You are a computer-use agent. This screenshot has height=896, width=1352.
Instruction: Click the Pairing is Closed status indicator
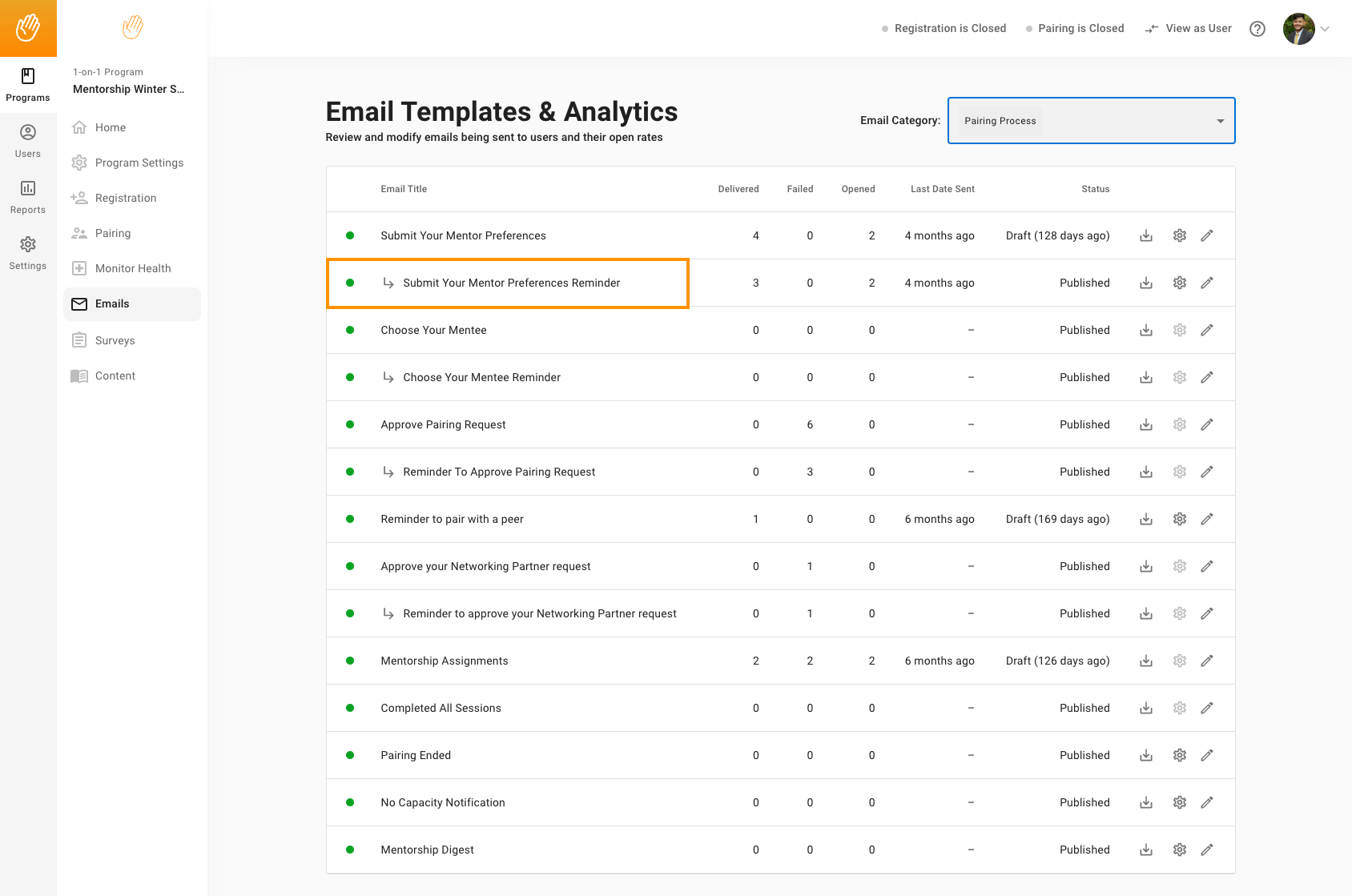point(1075,29)
